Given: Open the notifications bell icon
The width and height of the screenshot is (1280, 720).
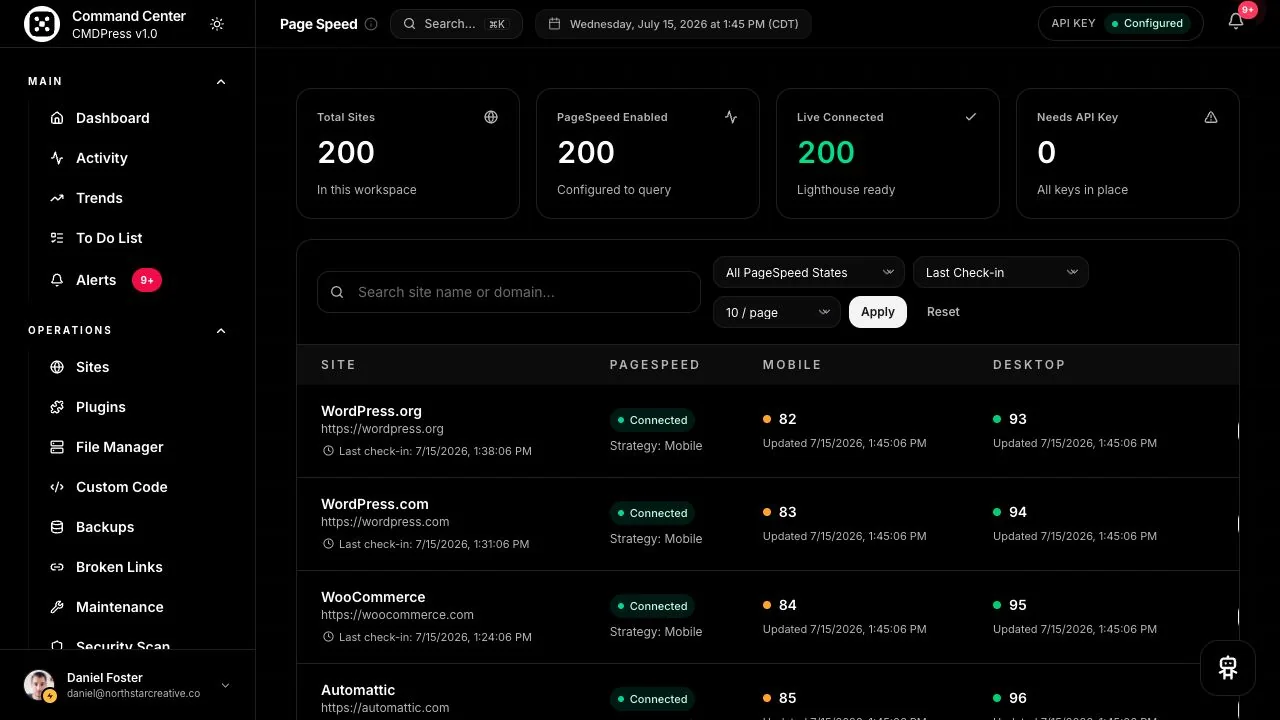Looking at the screenshot, I should [x=1236, y=22].
